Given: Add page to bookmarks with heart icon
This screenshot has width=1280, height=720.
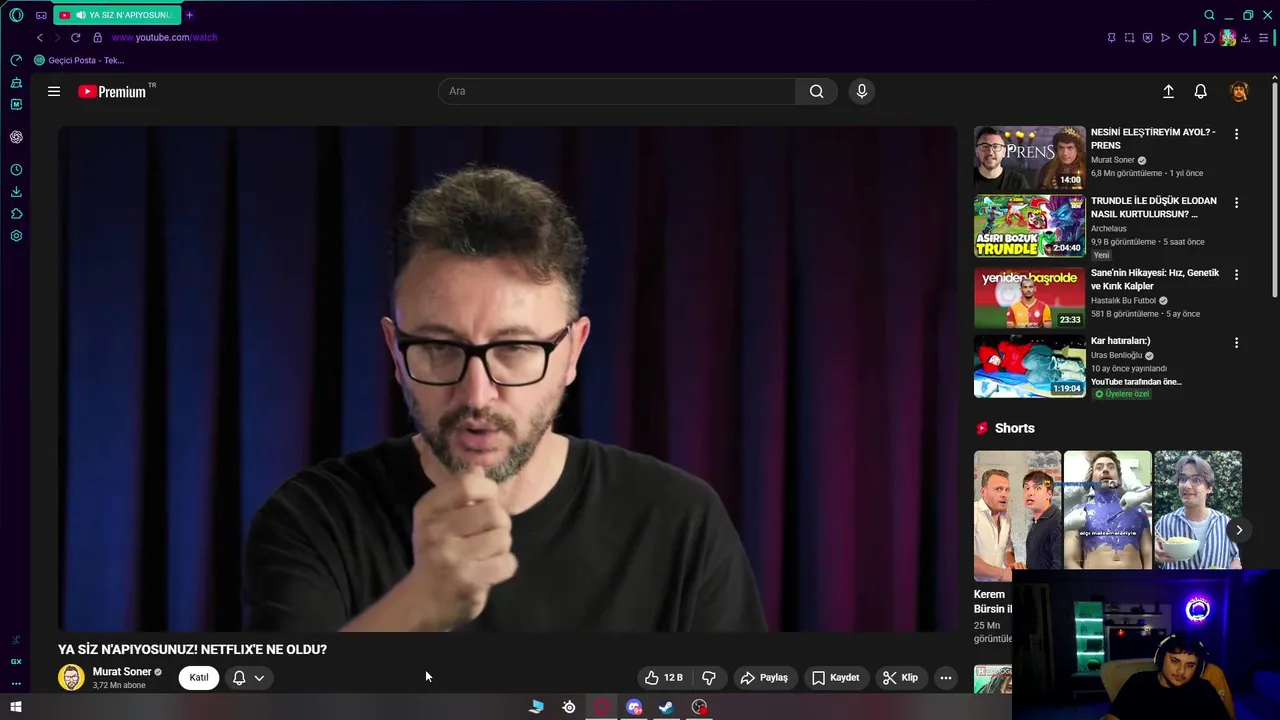Looking at the screenshot, I should coord(1183,38).
